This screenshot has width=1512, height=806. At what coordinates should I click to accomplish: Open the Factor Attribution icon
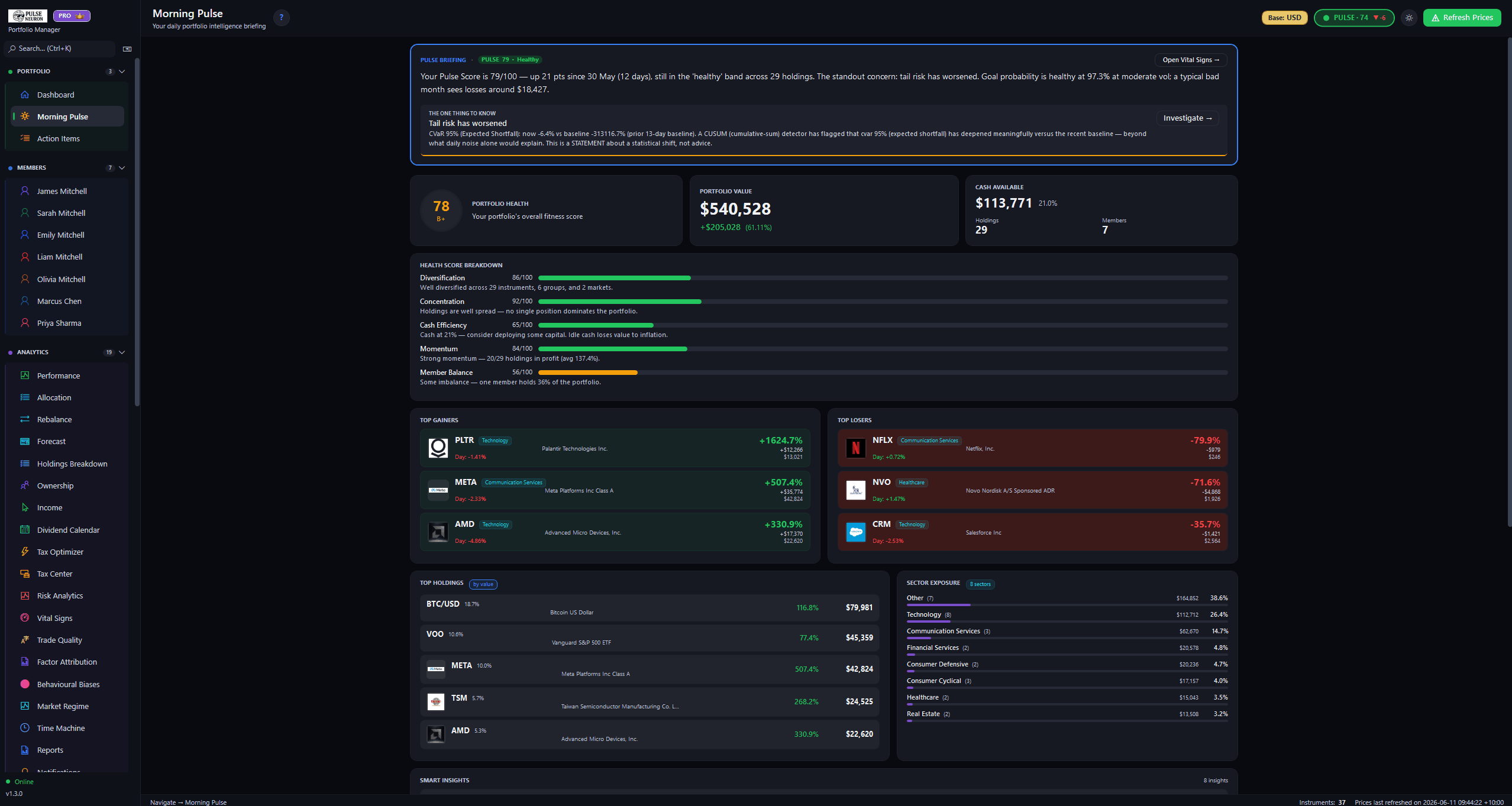pyautogui.click(x=25, y=662)
